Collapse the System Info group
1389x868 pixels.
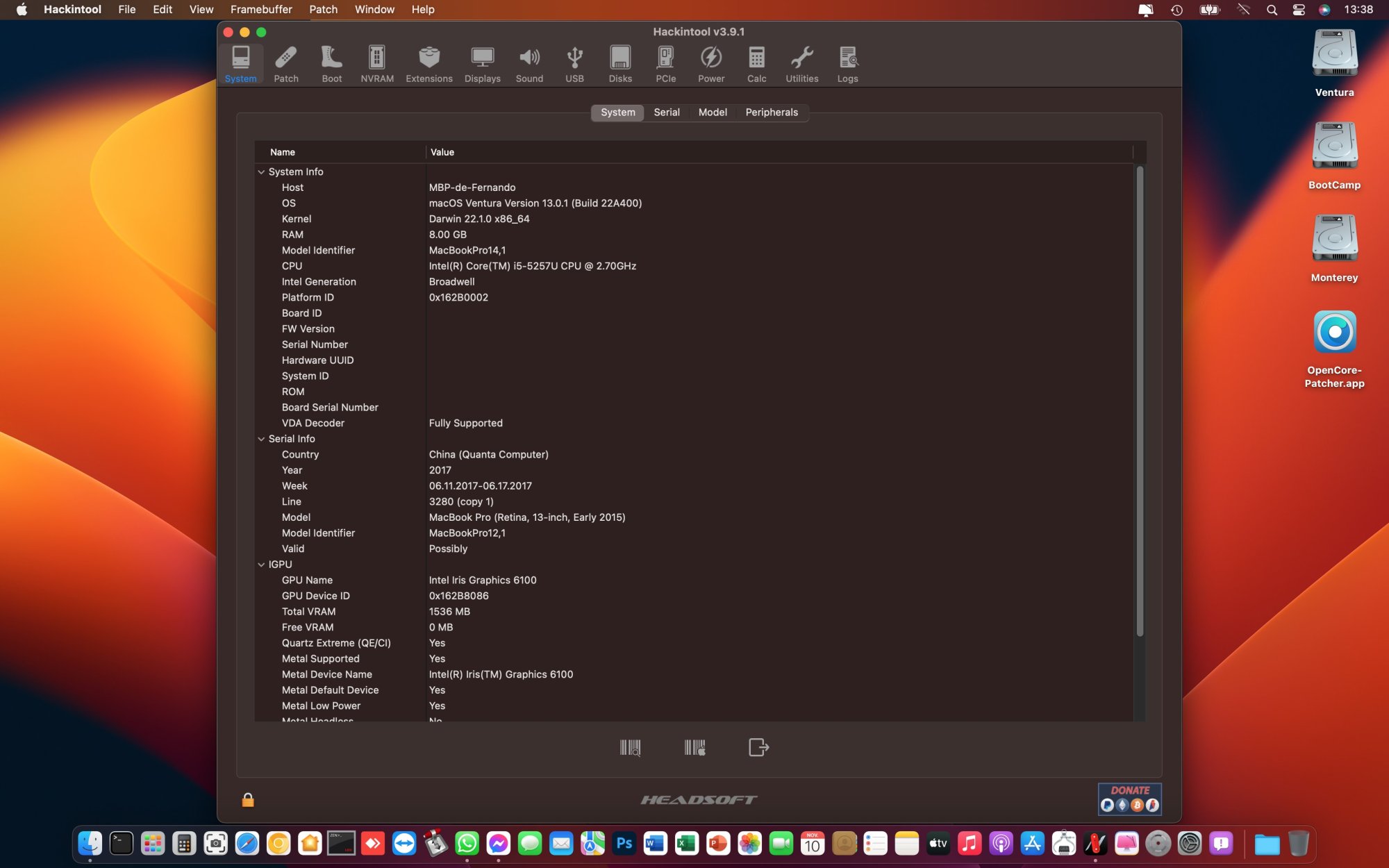click(x=261, y=172)
